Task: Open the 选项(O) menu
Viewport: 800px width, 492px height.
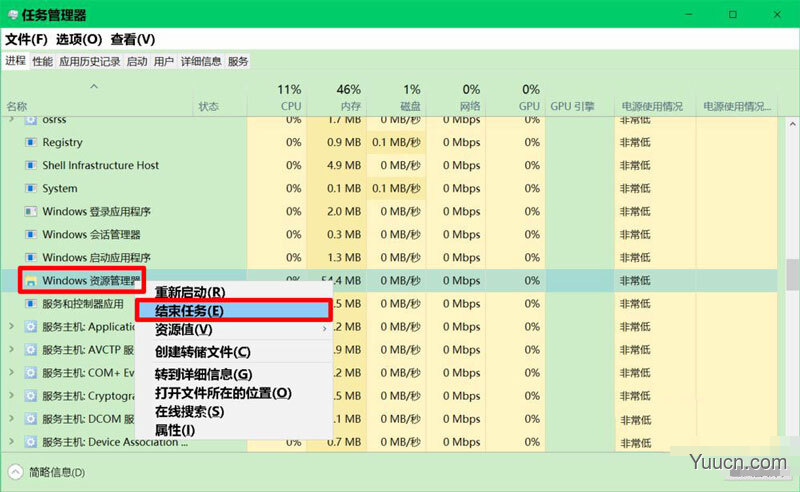Action: tap(79, 39)
